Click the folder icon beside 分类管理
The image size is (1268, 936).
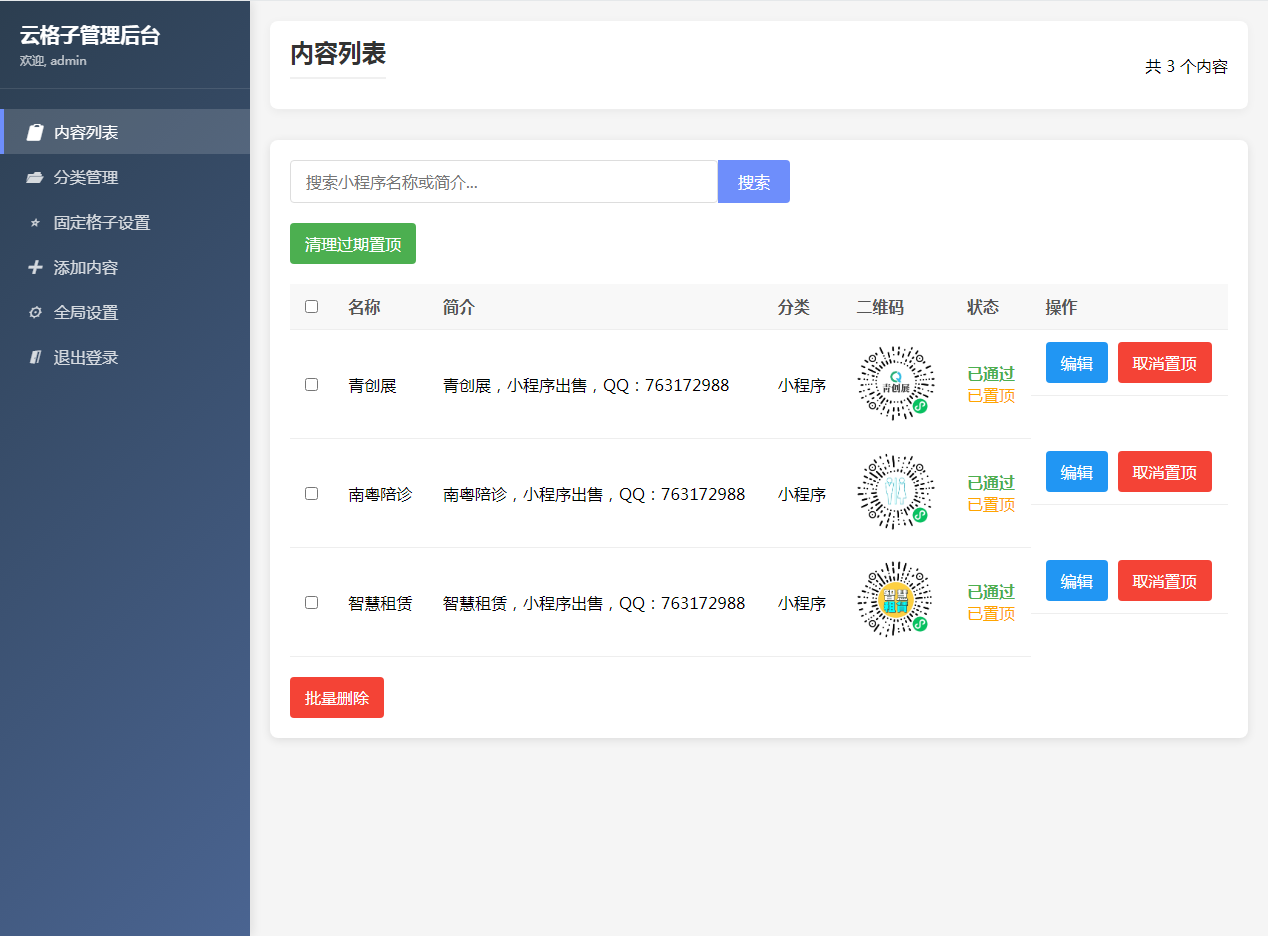tap(35, 178)
